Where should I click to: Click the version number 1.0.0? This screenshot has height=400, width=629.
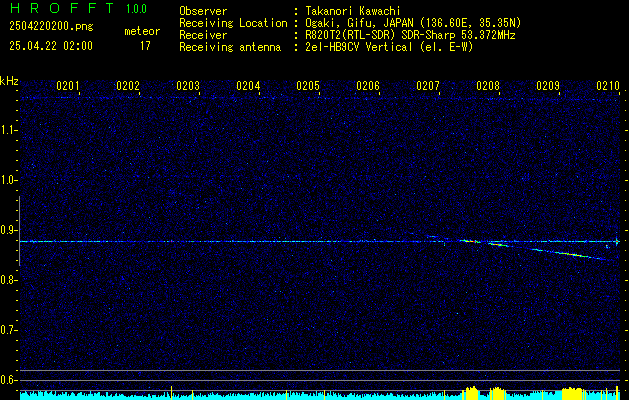tap(136, 9)
